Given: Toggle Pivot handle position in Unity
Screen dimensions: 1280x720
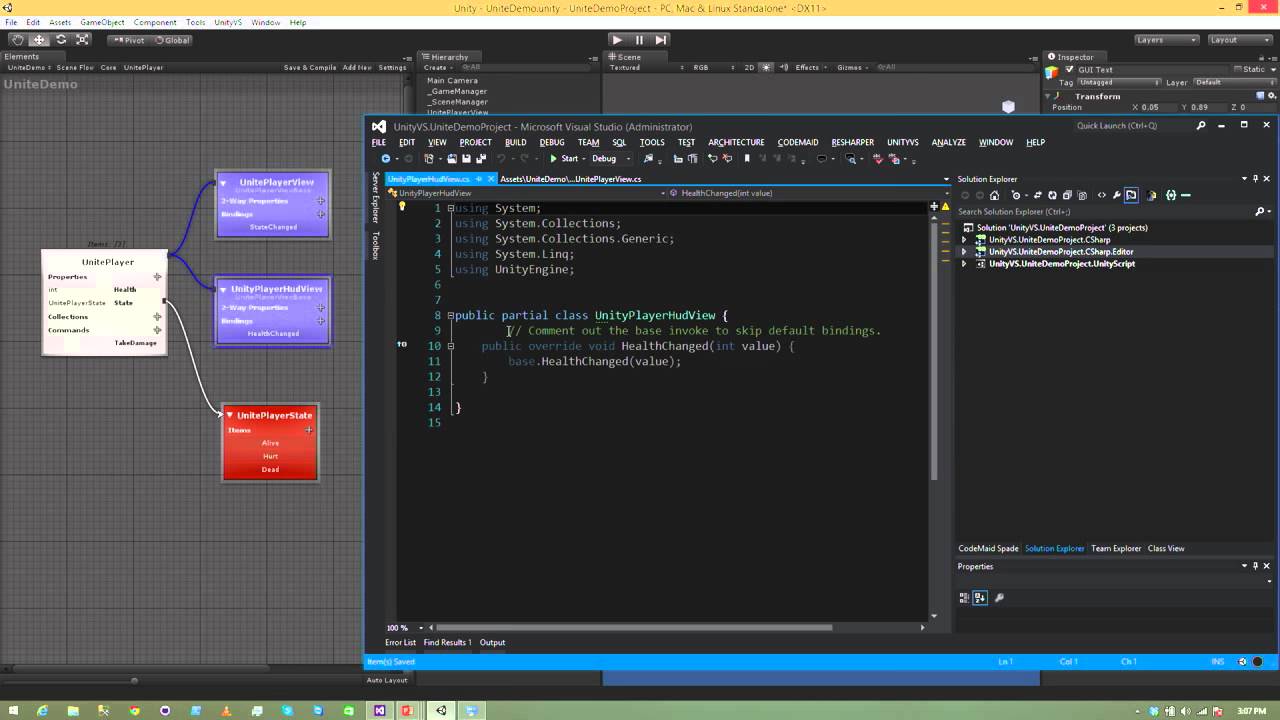Looking at the screenshot, I should pos(129,40).
